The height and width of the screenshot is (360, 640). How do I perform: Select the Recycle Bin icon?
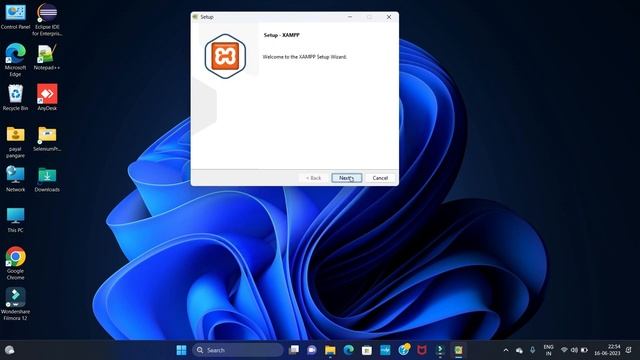16,98
